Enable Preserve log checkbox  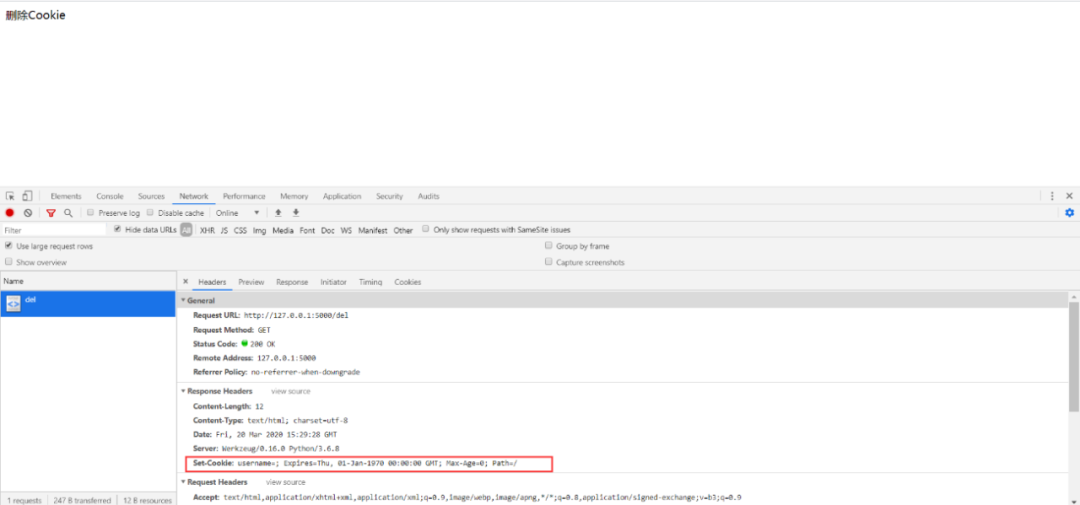tap(91, 213)
